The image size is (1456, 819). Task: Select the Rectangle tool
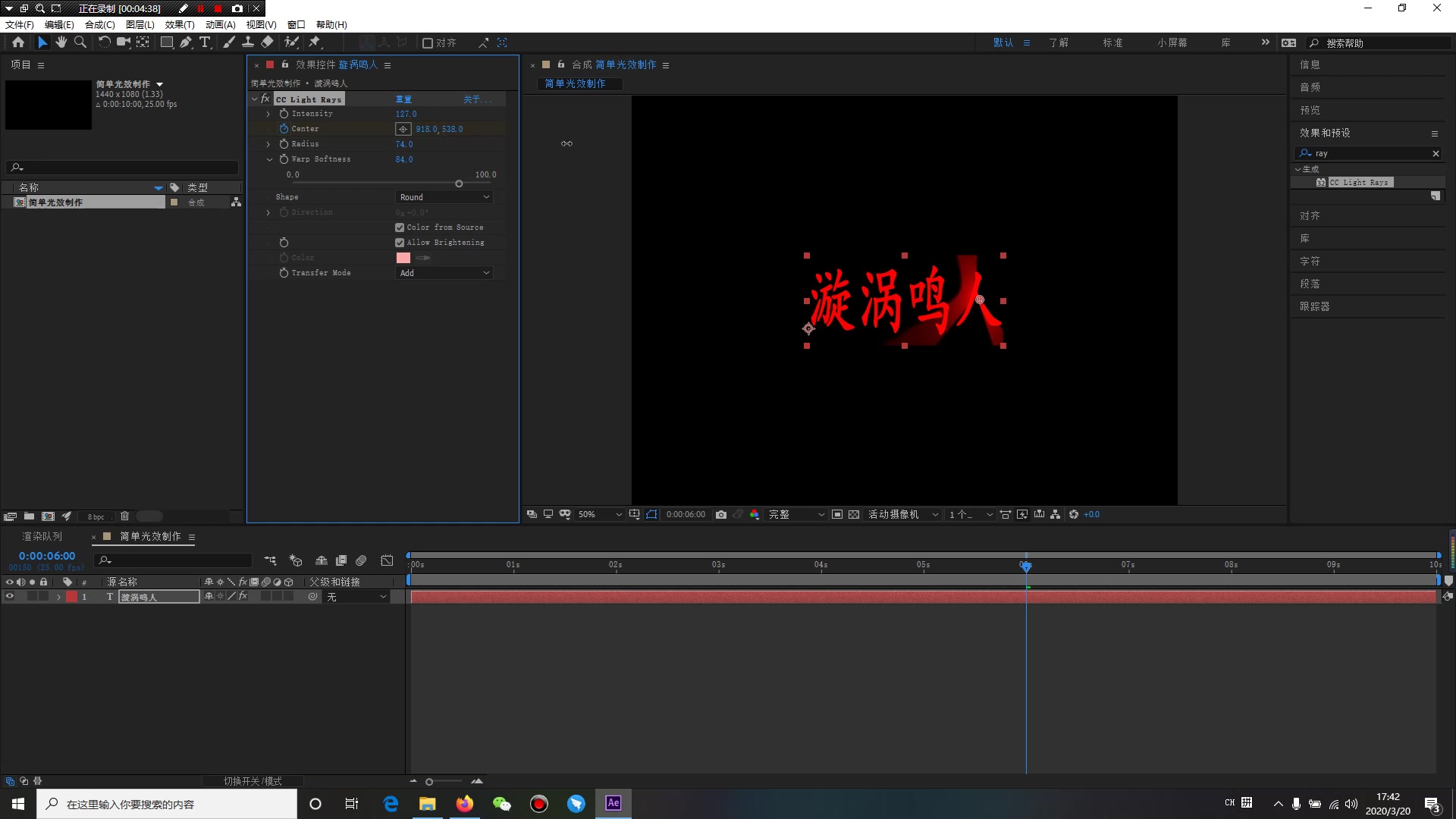(x=166, y=42)
